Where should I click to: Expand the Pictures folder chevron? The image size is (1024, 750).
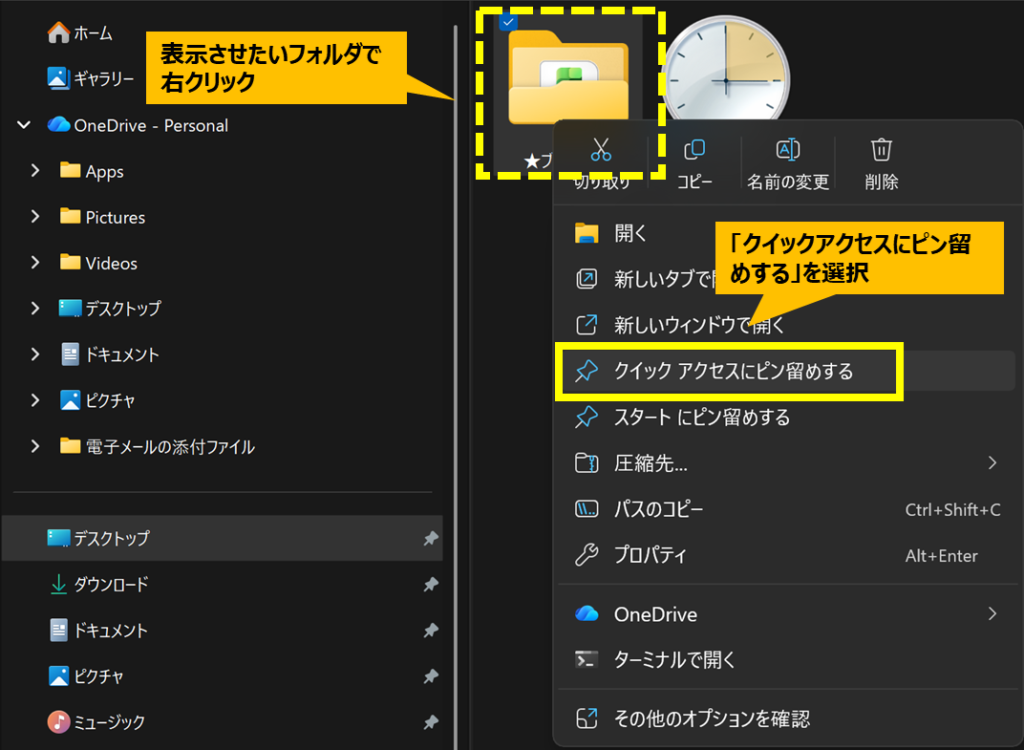[35, 217]
